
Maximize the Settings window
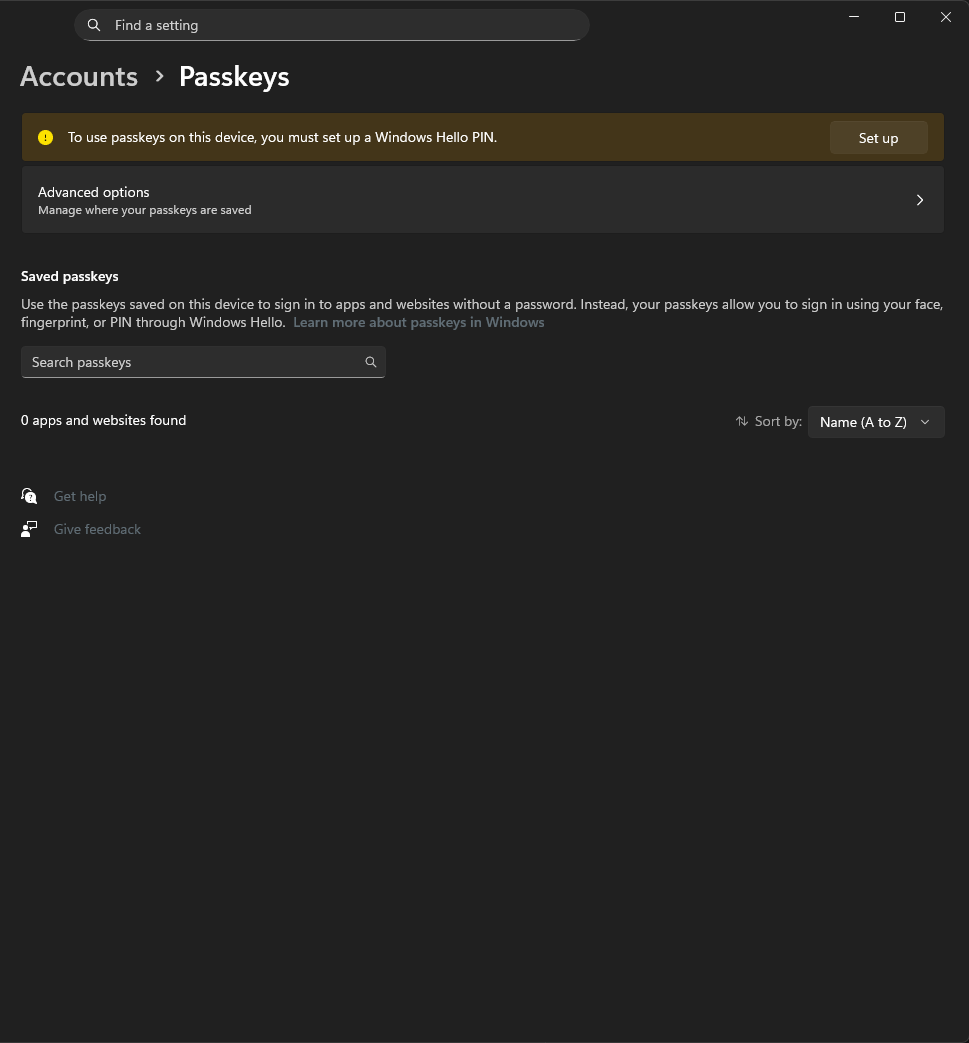point(900,17)
